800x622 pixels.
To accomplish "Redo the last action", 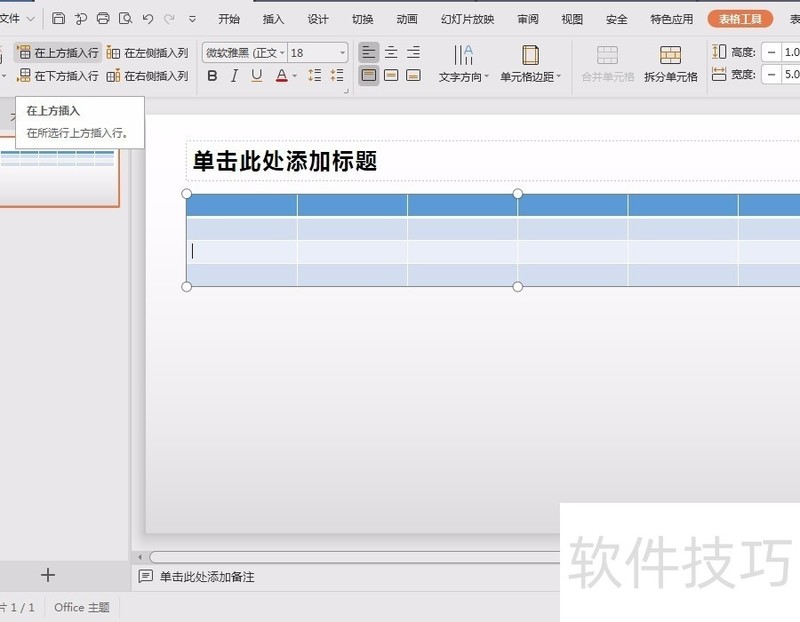I will [x=169, y=19].
